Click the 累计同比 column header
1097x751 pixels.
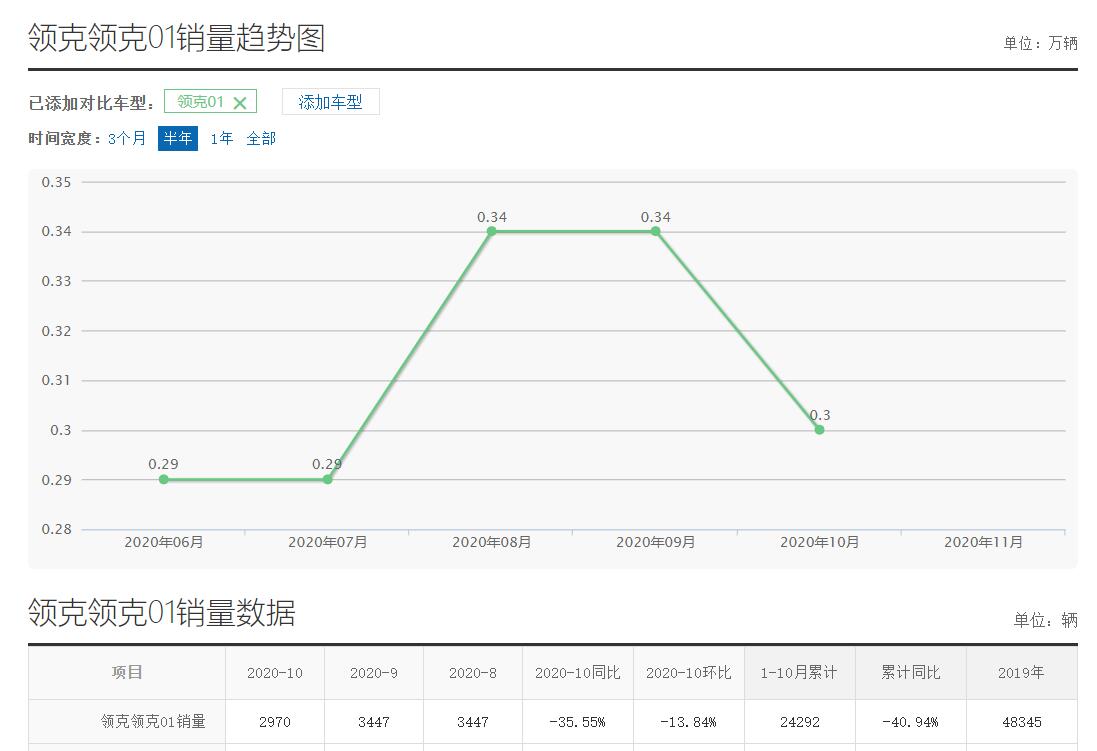click(x=910, y=673)
